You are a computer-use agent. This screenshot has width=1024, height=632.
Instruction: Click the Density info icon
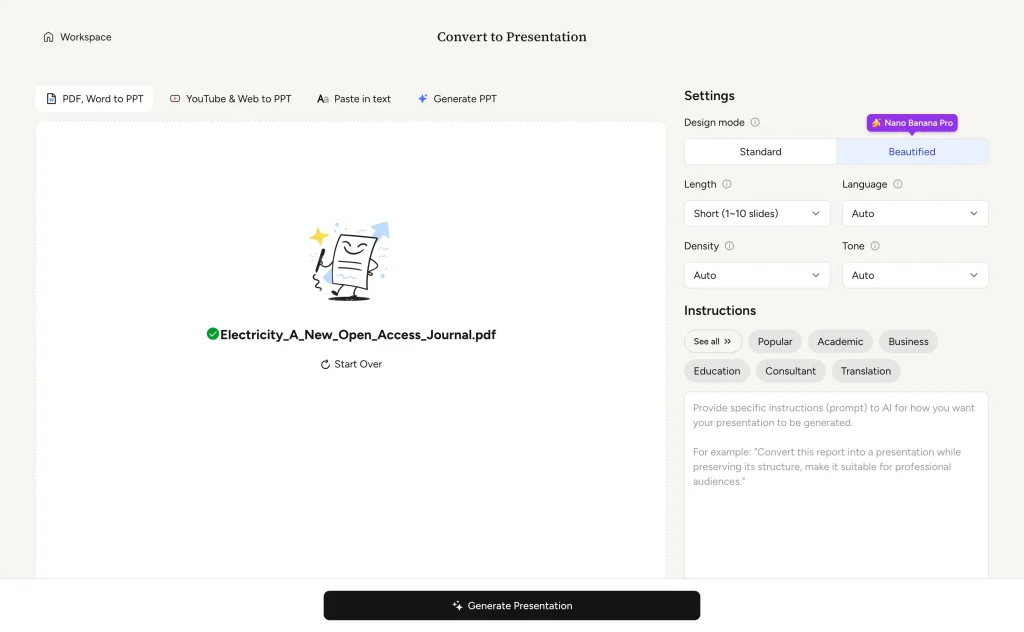(x=729, y=246)
